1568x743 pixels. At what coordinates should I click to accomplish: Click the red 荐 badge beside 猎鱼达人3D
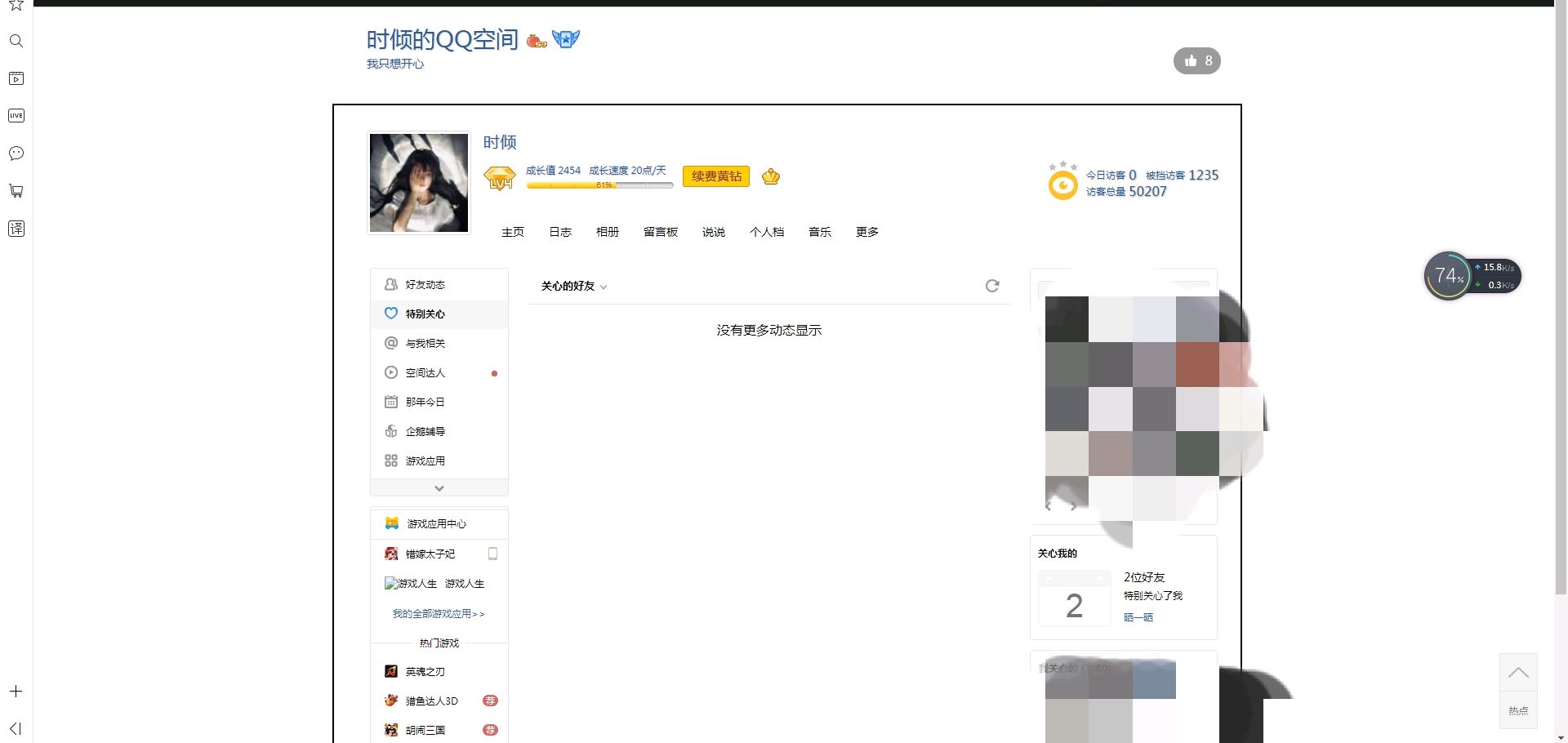(490, 701)
